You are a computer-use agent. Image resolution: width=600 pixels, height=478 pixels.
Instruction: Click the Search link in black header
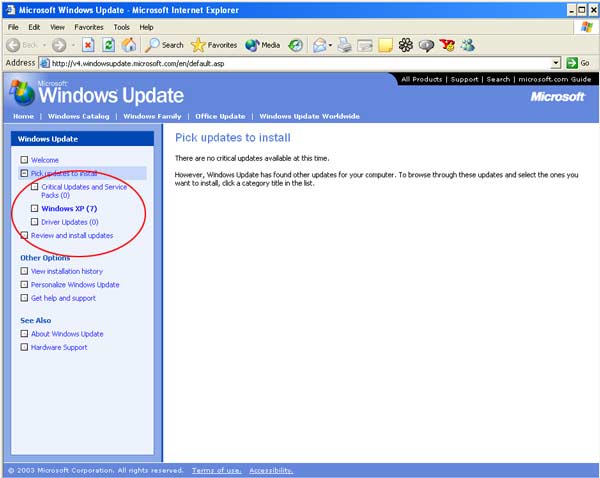point(498,79)
